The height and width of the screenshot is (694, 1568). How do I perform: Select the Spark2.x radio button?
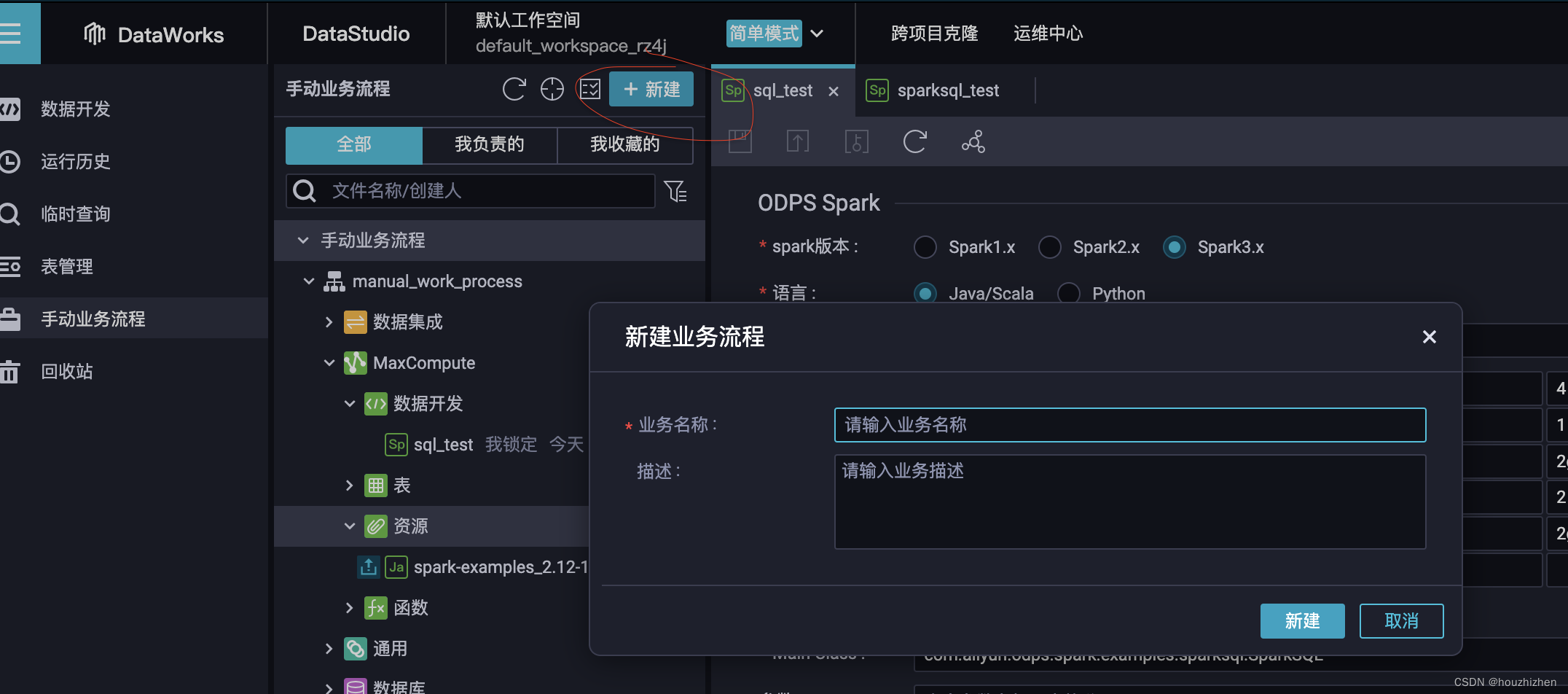(1050, 247)
